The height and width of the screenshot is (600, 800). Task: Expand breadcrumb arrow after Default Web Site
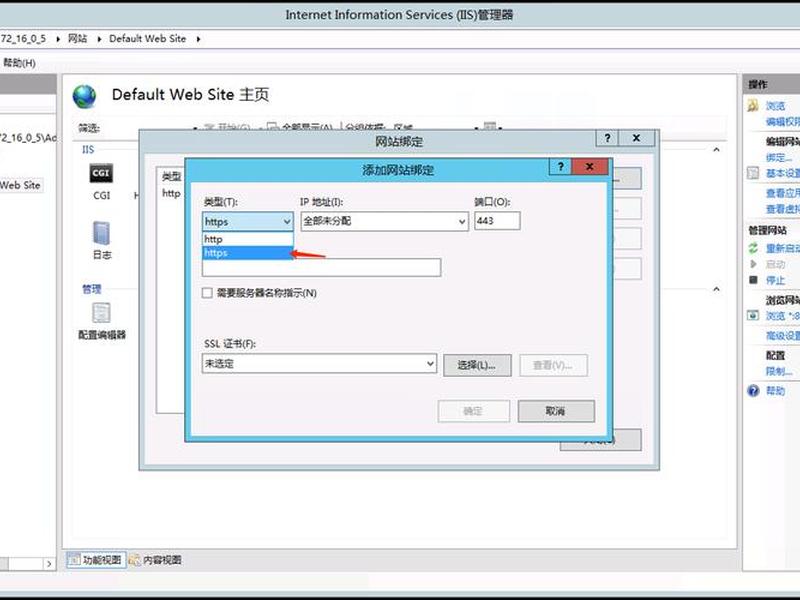click(x=198, y=39)
